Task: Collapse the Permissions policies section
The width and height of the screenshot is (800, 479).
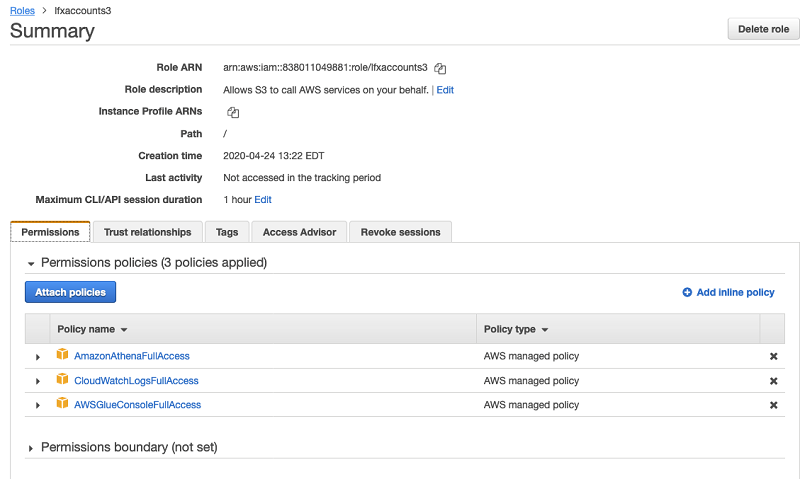Action: [x=31, y=263]
